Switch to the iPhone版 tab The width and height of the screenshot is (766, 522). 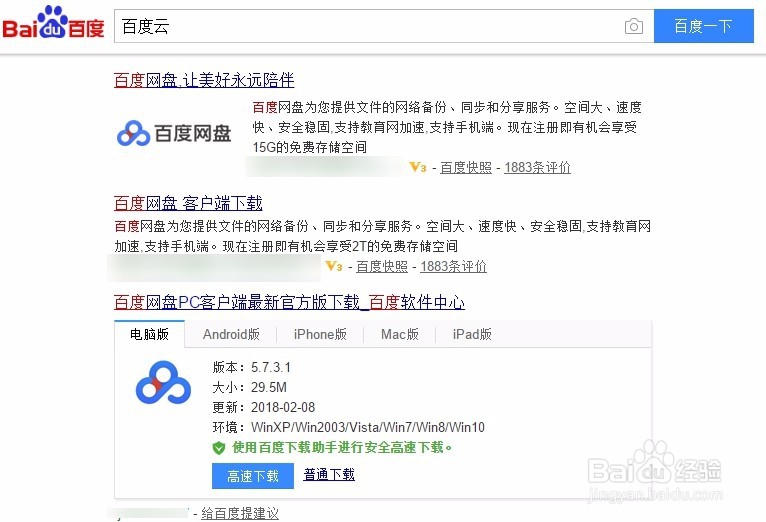[x=320, y=334]
